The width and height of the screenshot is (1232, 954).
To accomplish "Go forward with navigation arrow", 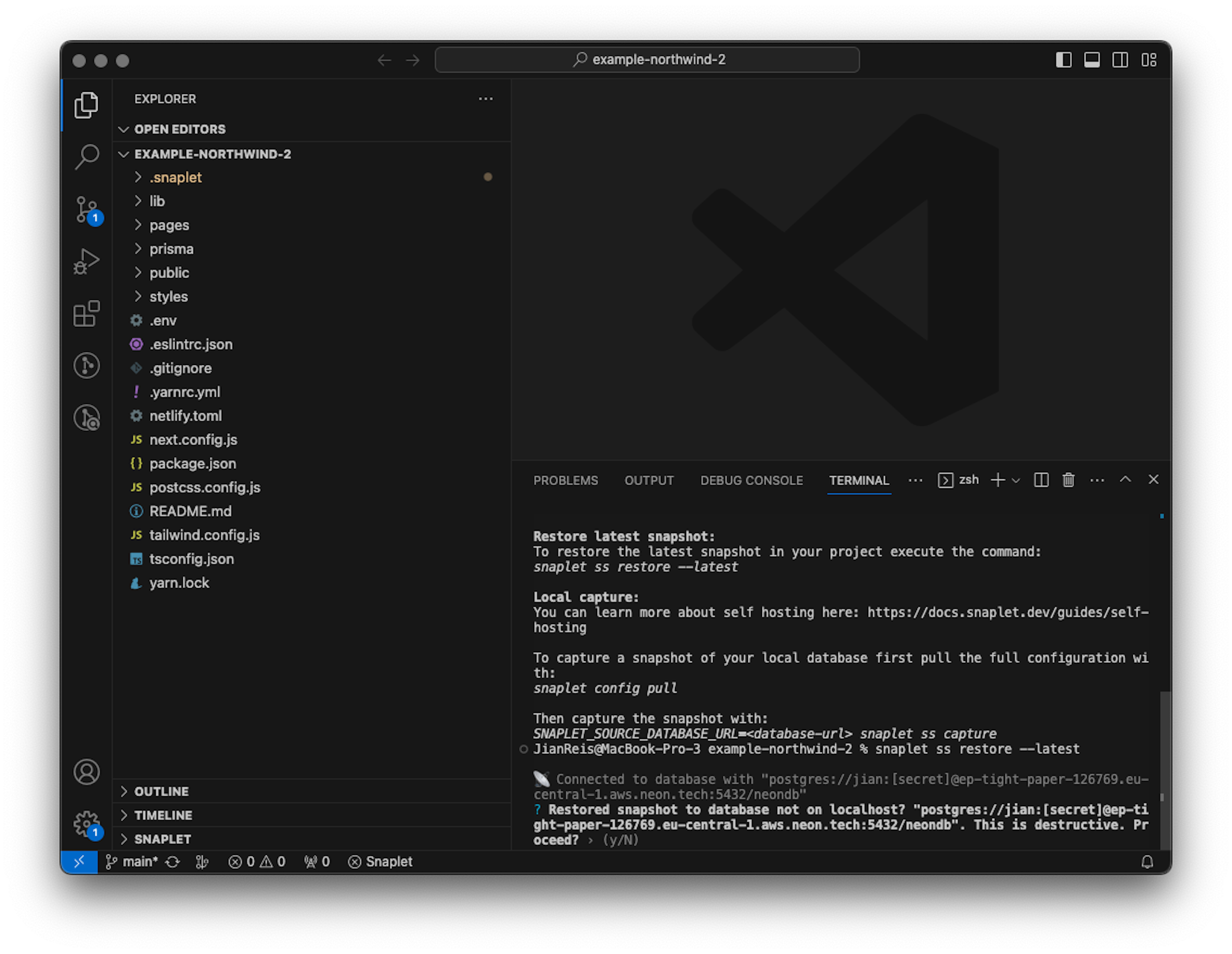I will click(413, 60).
